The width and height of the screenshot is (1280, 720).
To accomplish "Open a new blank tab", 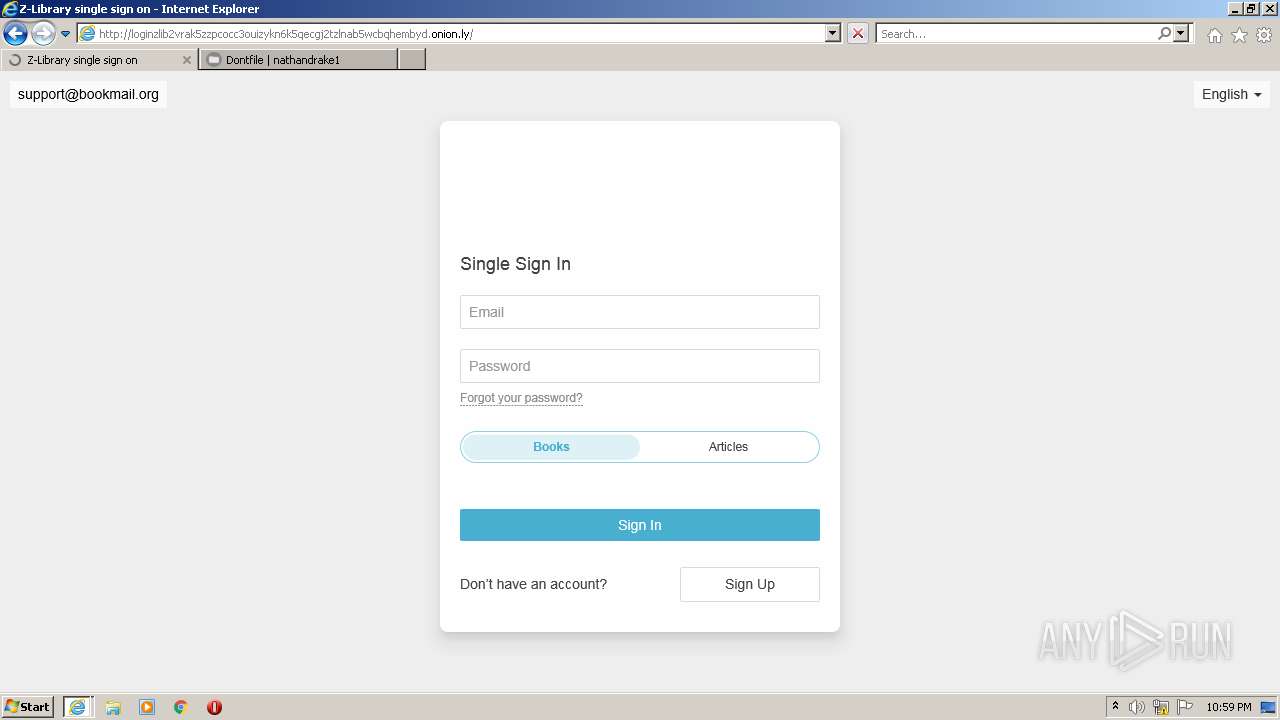I will click(x=412, y=60).
